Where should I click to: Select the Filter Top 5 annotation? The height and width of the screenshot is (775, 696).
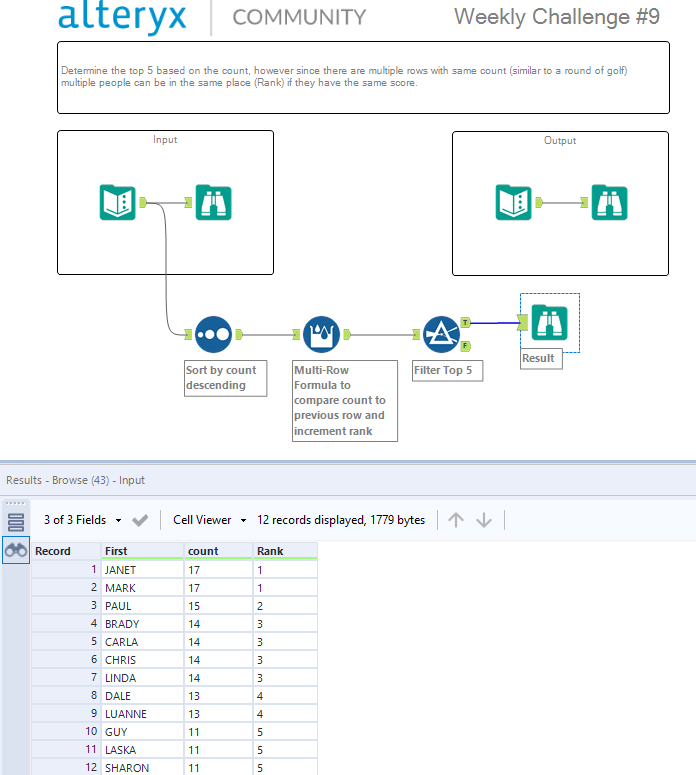tap(447, 371)
